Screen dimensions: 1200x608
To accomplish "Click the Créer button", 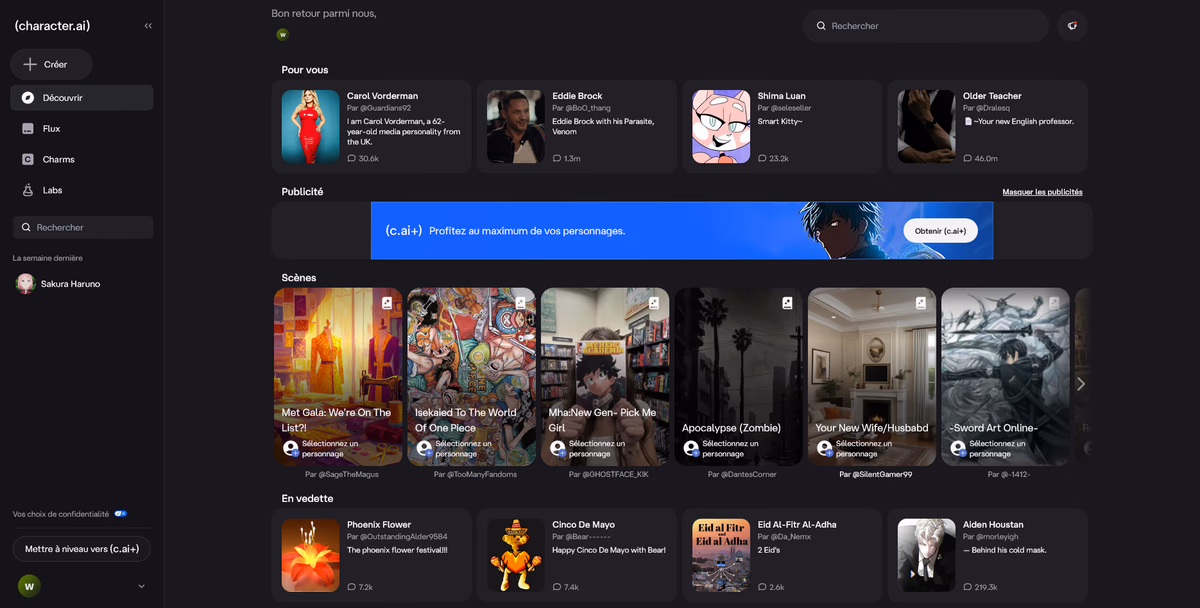I will click(52, 64).
